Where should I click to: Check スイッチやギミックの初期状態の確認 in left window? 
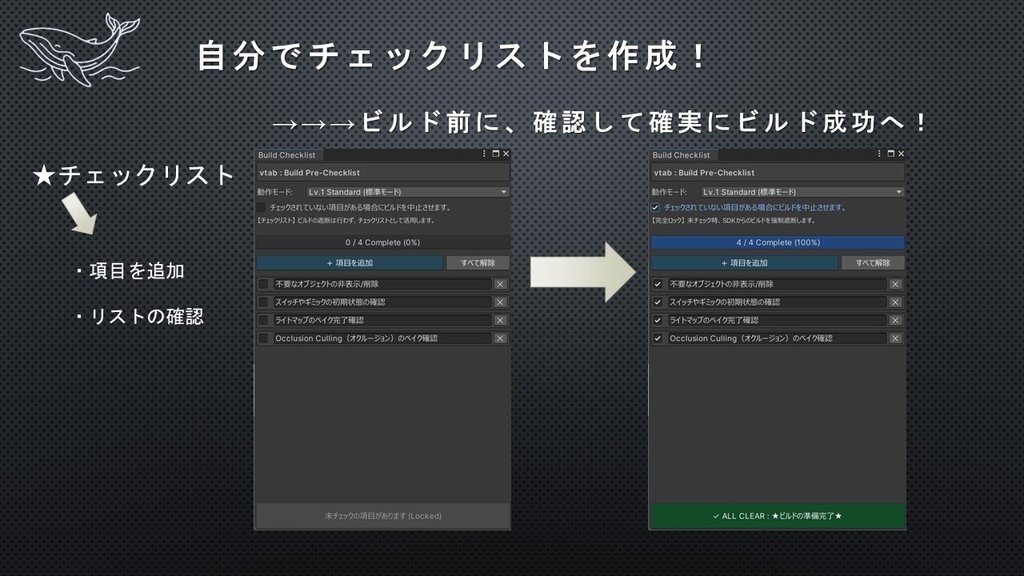pyautogui.click(x=263, y=302)
